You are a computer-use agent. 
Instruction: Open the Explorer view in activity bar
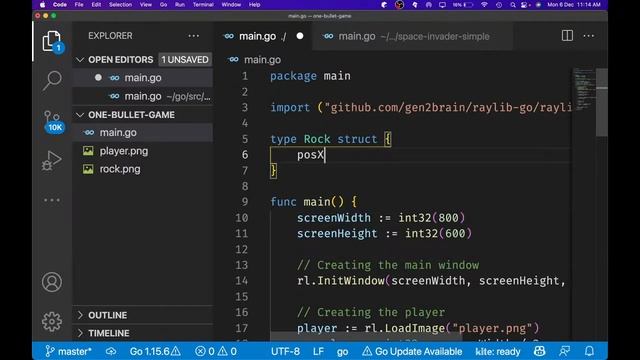[52, 41]
